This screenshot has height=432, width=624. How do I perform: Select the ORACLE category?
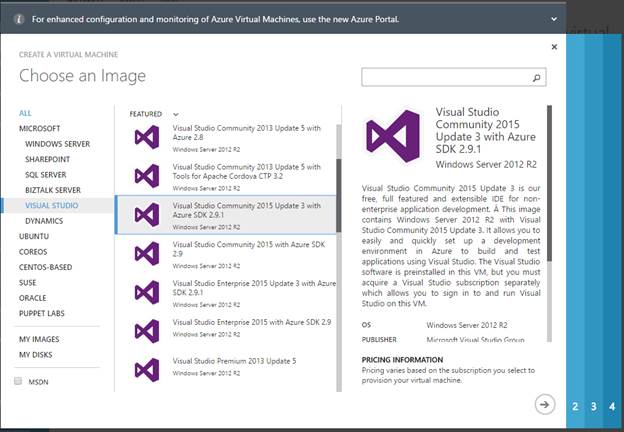coord(33,298)
